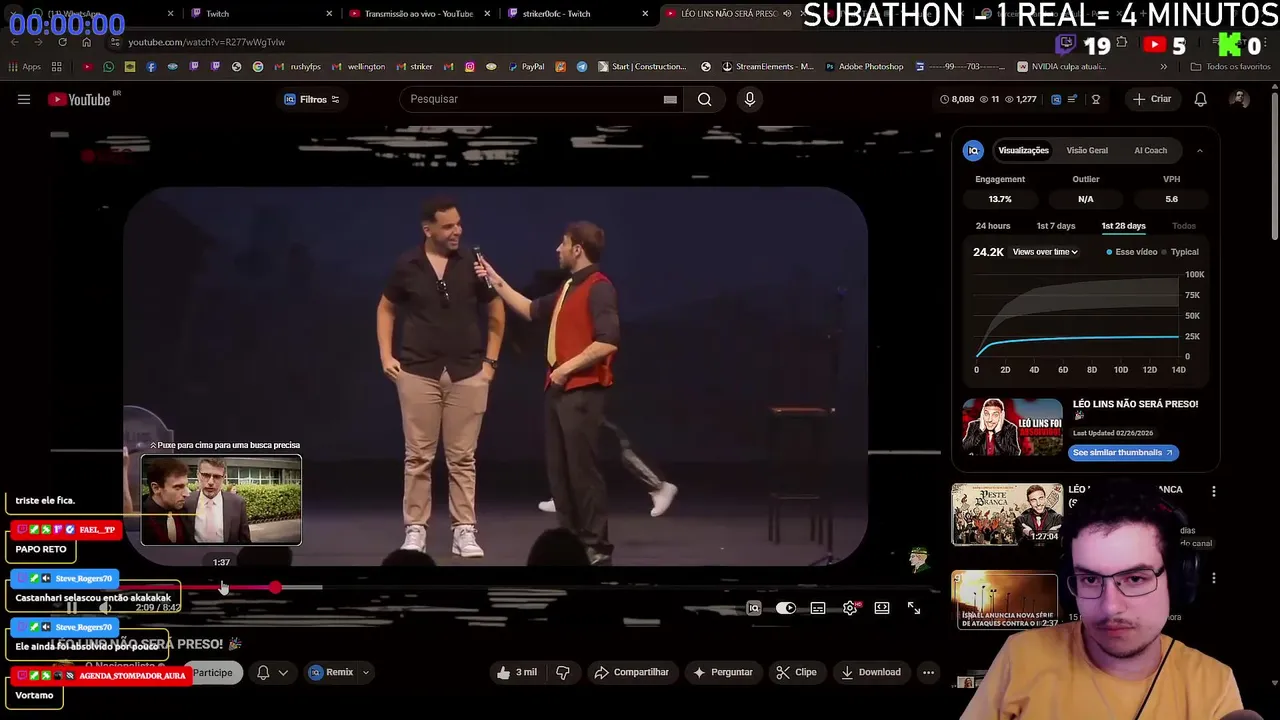Click the browser address bar URL
The height and width of the screenshot is (720, 1280).
[x=207, y=42]
